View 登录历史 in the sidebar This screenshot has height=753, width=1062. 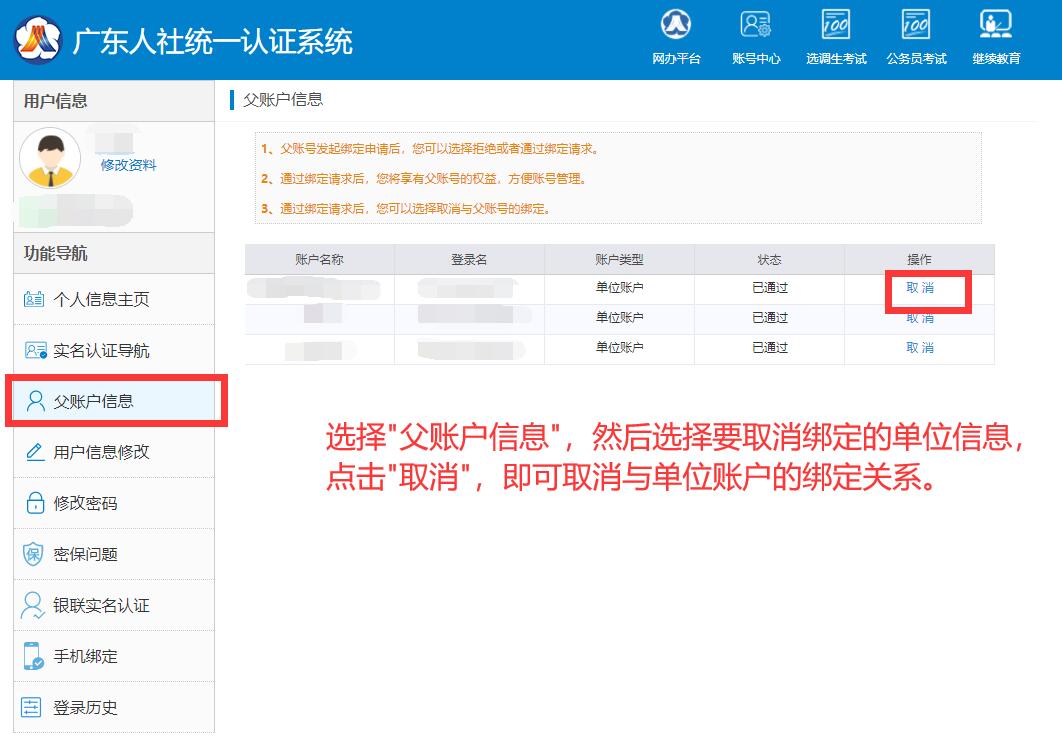coord(85,707)
